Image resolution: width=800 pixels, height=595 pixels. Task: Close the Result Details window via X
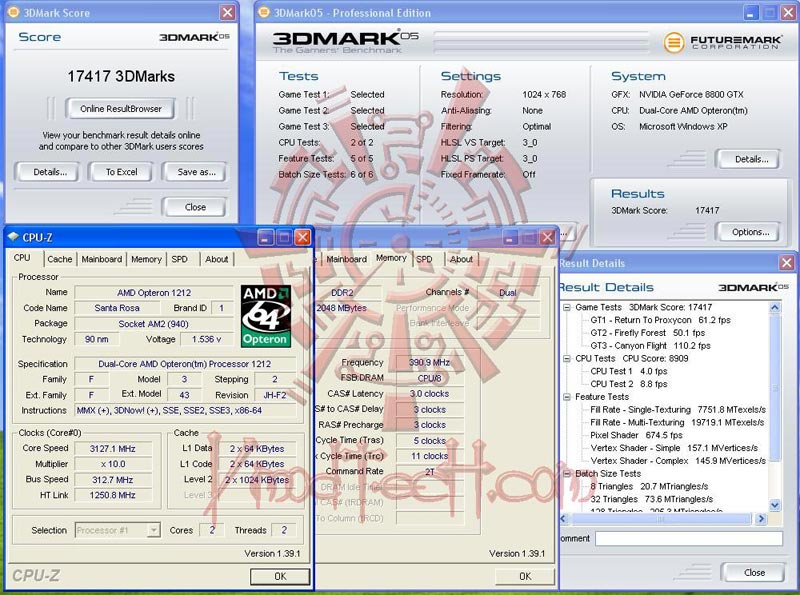pos(786,263)
